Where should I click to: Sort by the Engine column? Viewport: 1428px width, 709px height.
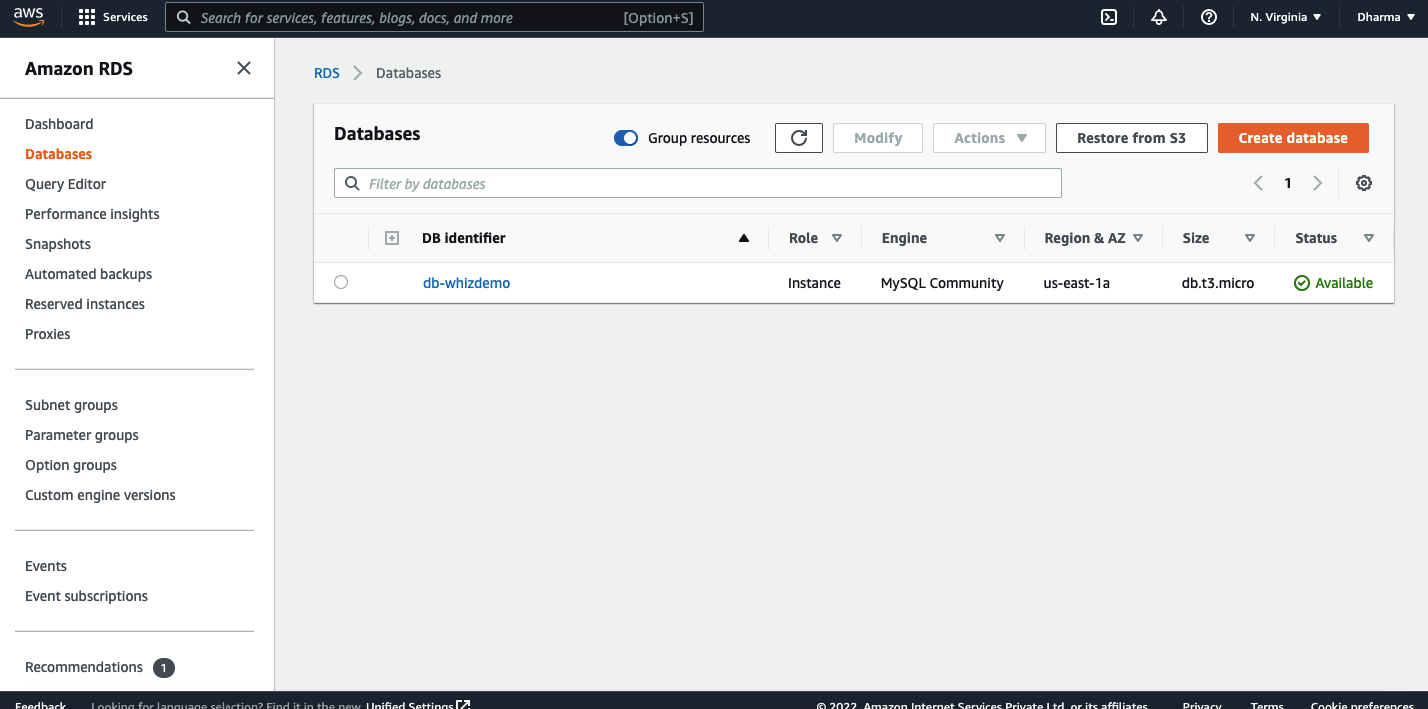(999, 238)
